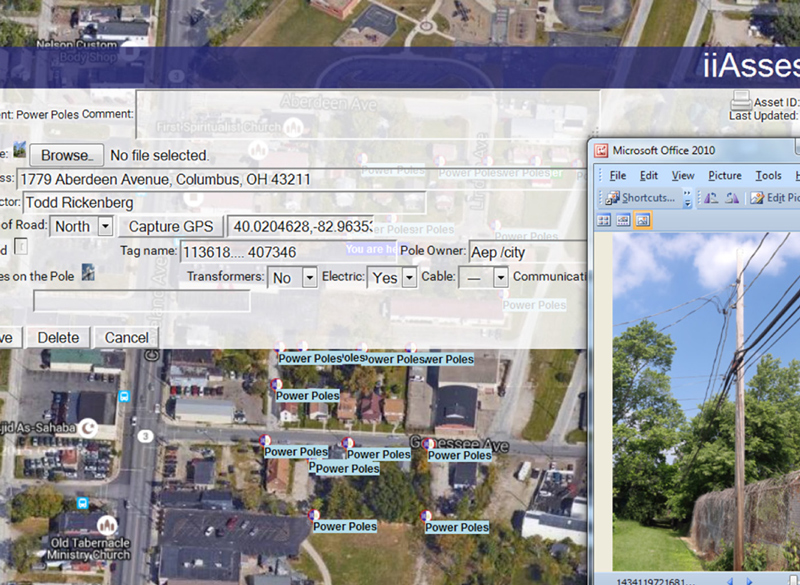Click the Pole Owner field Aep /city
Image resolution: width=800 pixels, height=585 pixels.
[528, 252]
